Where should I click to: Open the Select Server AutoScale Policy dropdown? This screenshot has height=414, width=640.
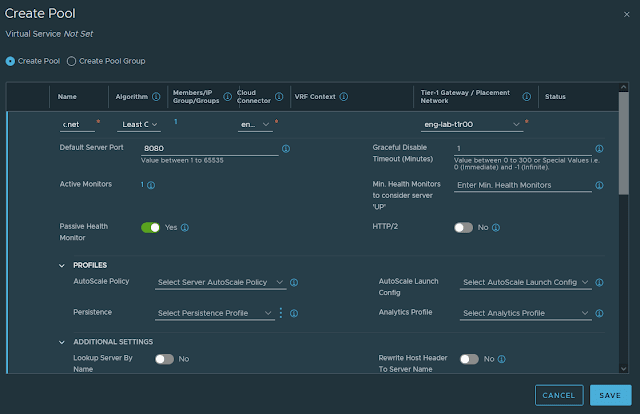220,283
